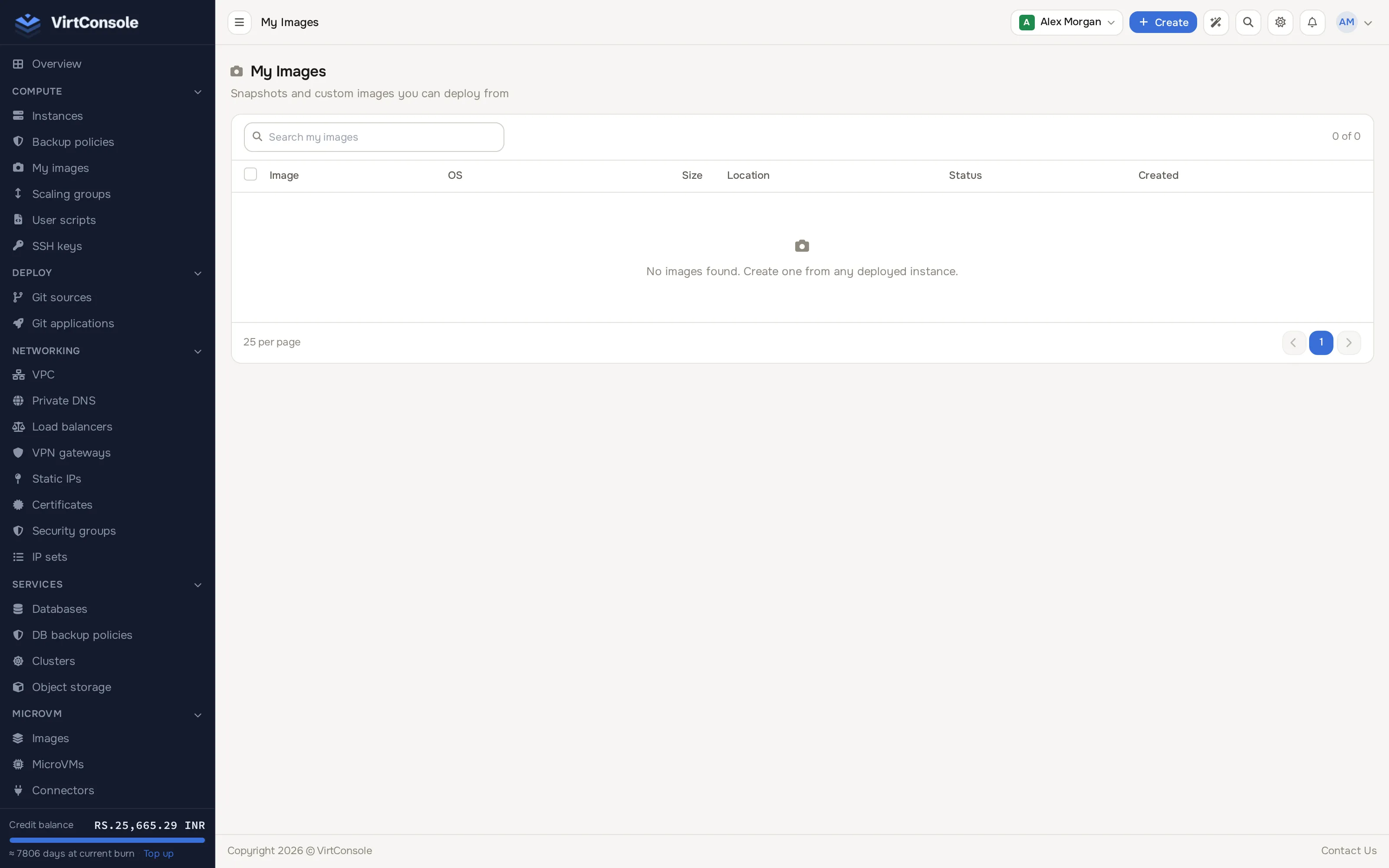
Task: Expand user menu chevron beside AM avatar
Action: [1368, 23]
